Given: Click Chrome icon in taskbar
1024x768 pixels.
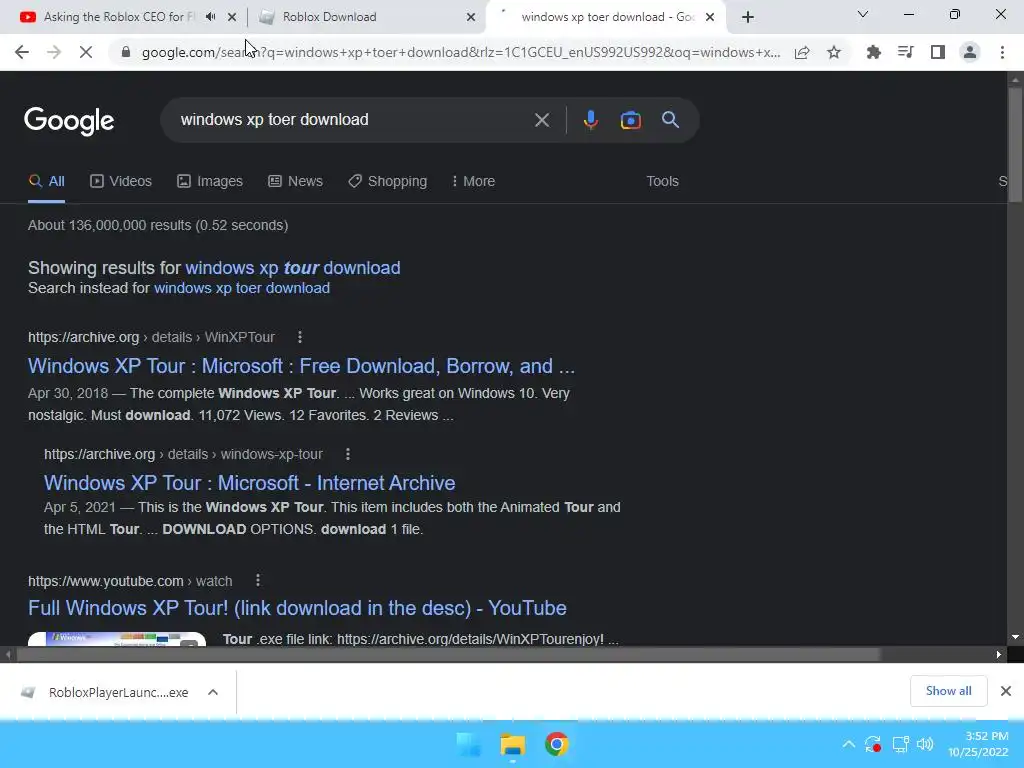Looking at the screenshot, I should pos(556,744).
